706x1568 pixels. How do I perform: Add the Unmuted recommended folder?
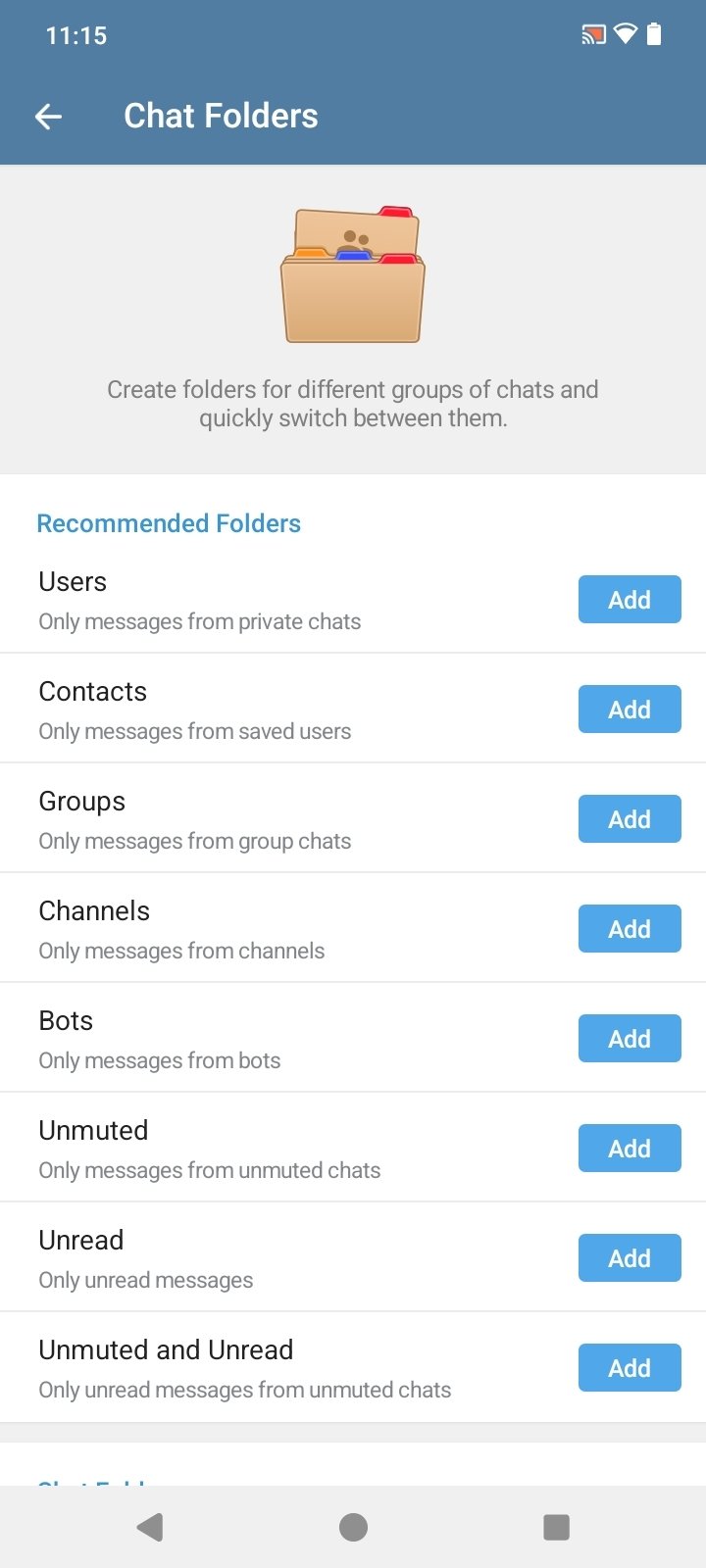[630, 1149]
